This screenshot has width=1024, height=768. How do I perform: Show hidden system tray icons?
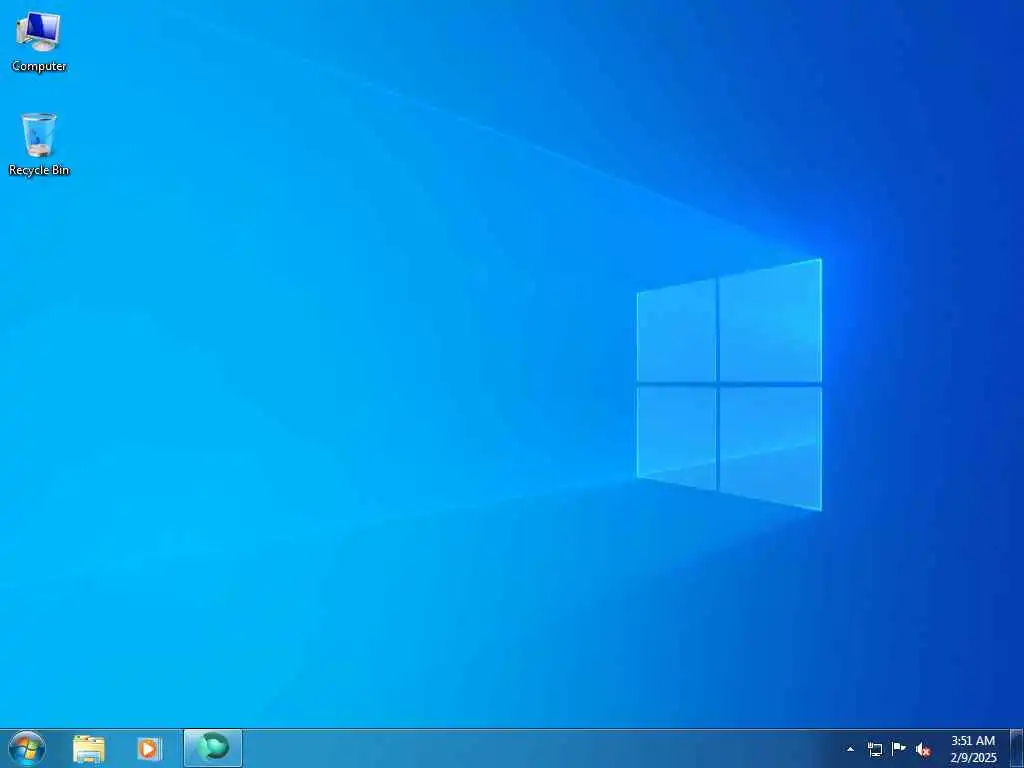pyautogui.click(x=850, y=749)
